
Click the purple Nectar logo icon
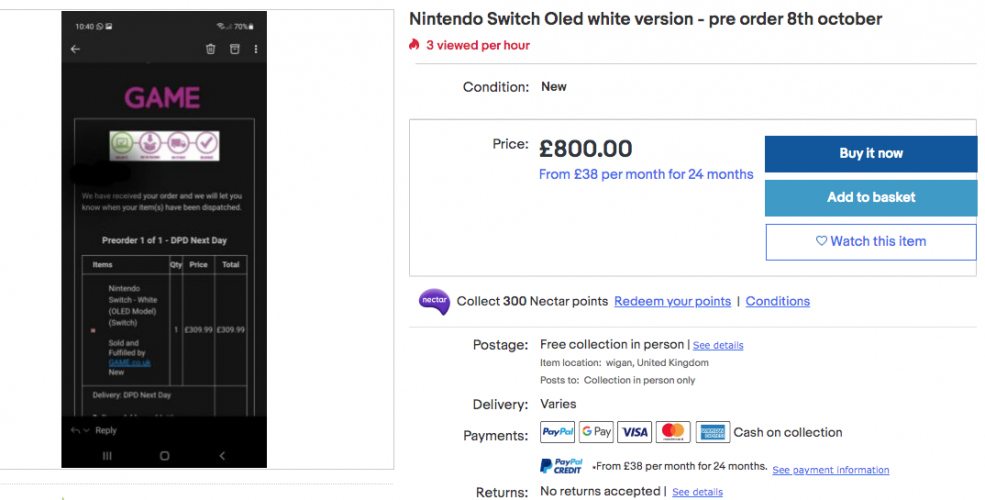click(x=434, y=301)
